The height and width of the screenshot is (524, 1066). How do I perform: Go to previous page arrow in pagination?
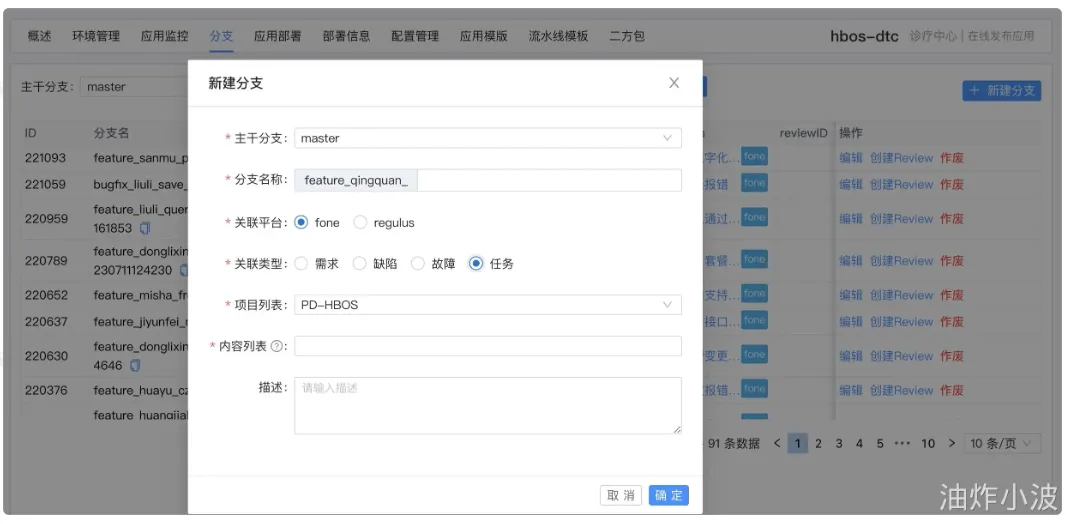pyautogui.click(x=777, y=444)
